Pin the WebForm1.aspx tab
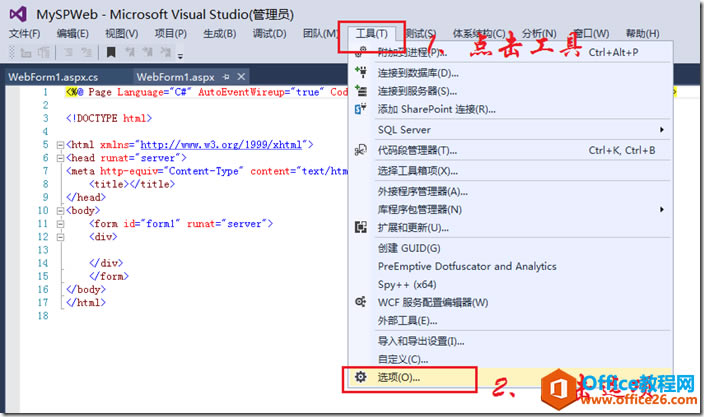Image resolution: width=704 pixels, height=417 pixels. 226,77
